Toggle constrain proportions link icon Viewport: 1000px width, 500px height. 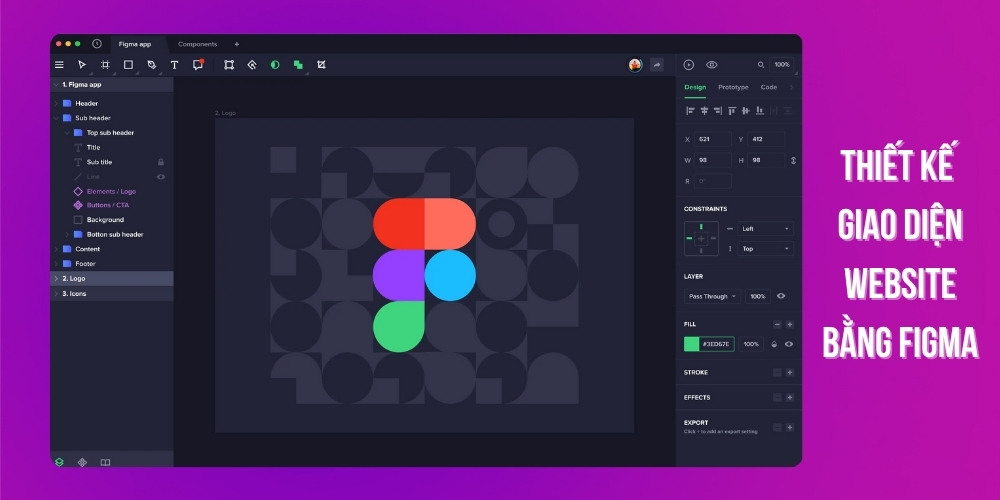[793, 161]
